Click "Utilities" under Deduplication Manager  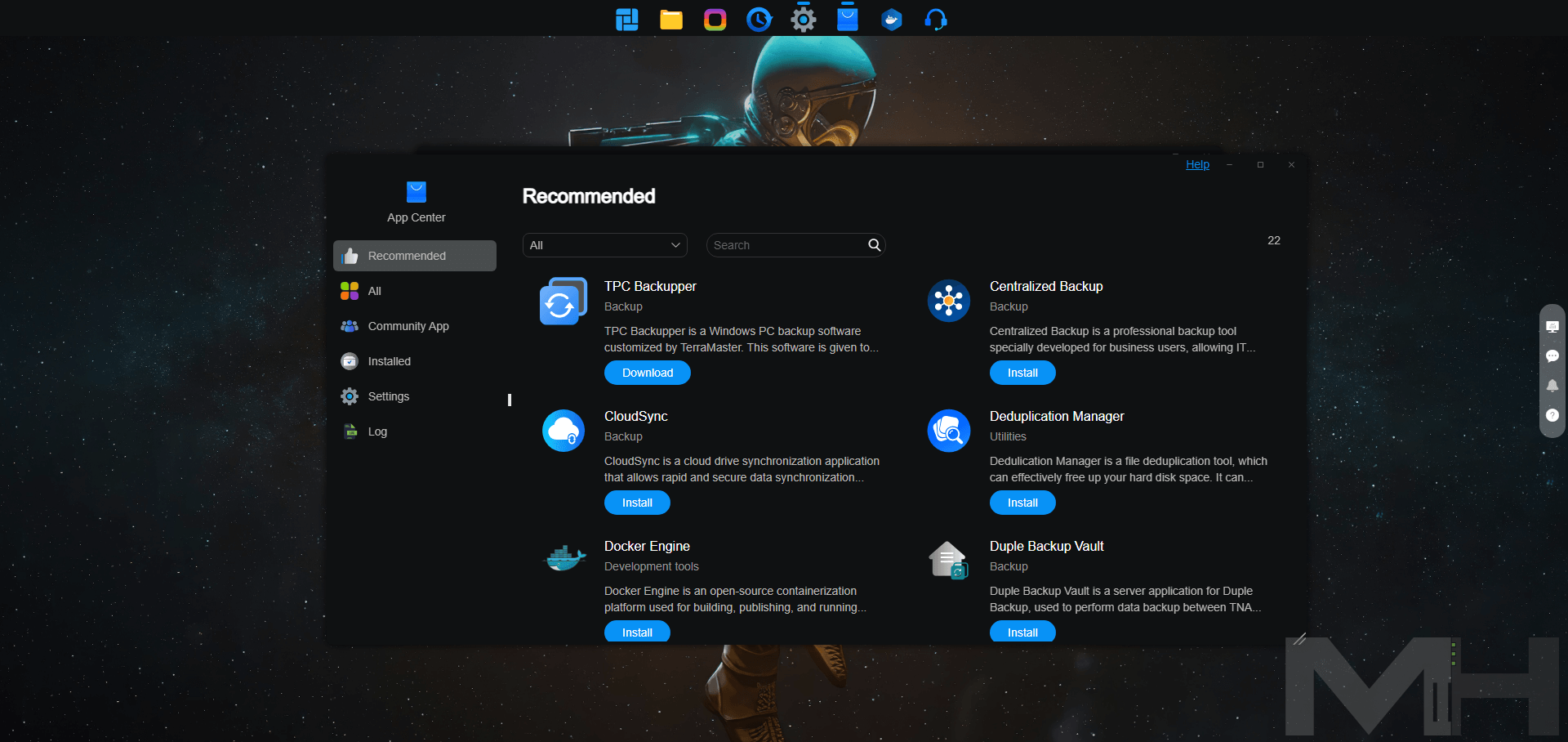coord(1008,436)
